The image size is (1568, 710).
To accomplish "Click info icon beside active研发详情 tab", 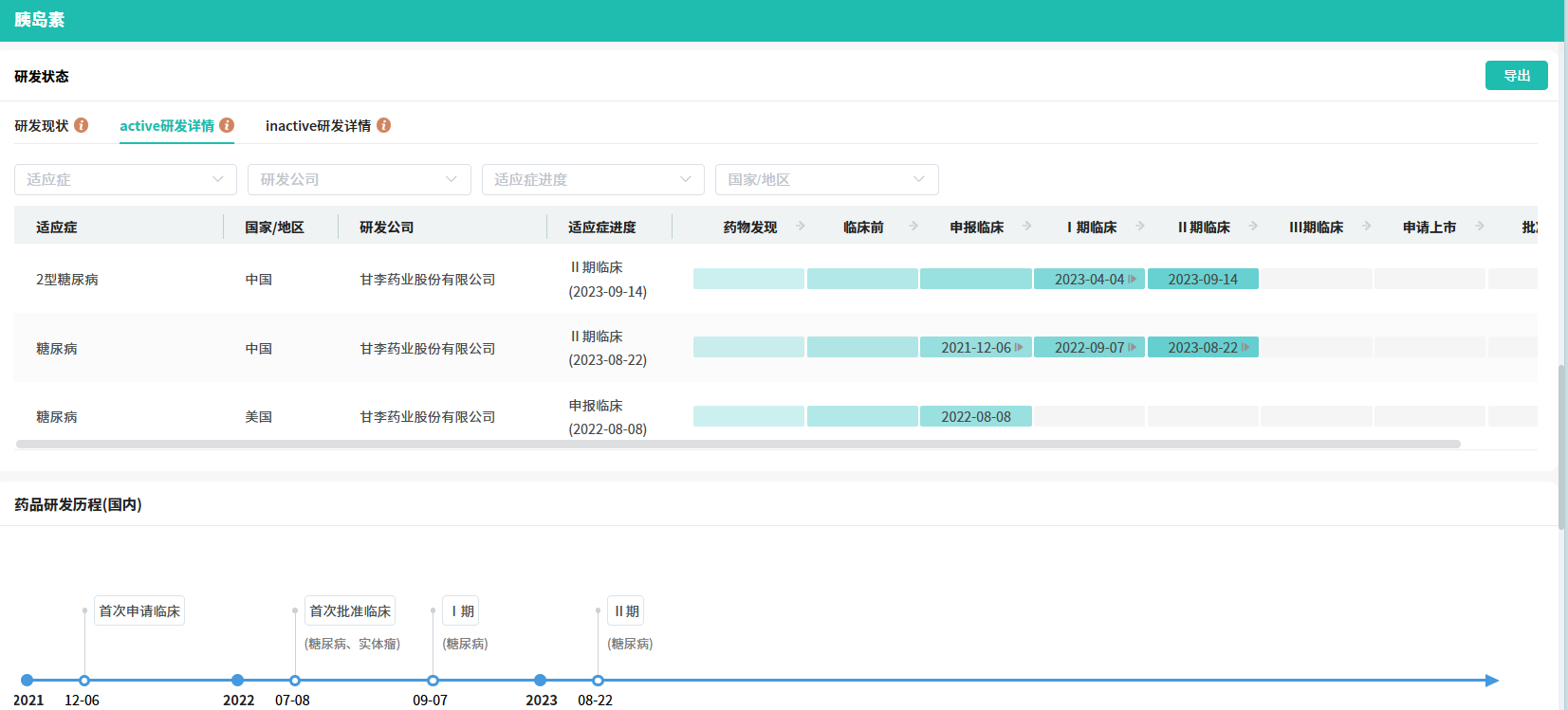I will [227, 125].
